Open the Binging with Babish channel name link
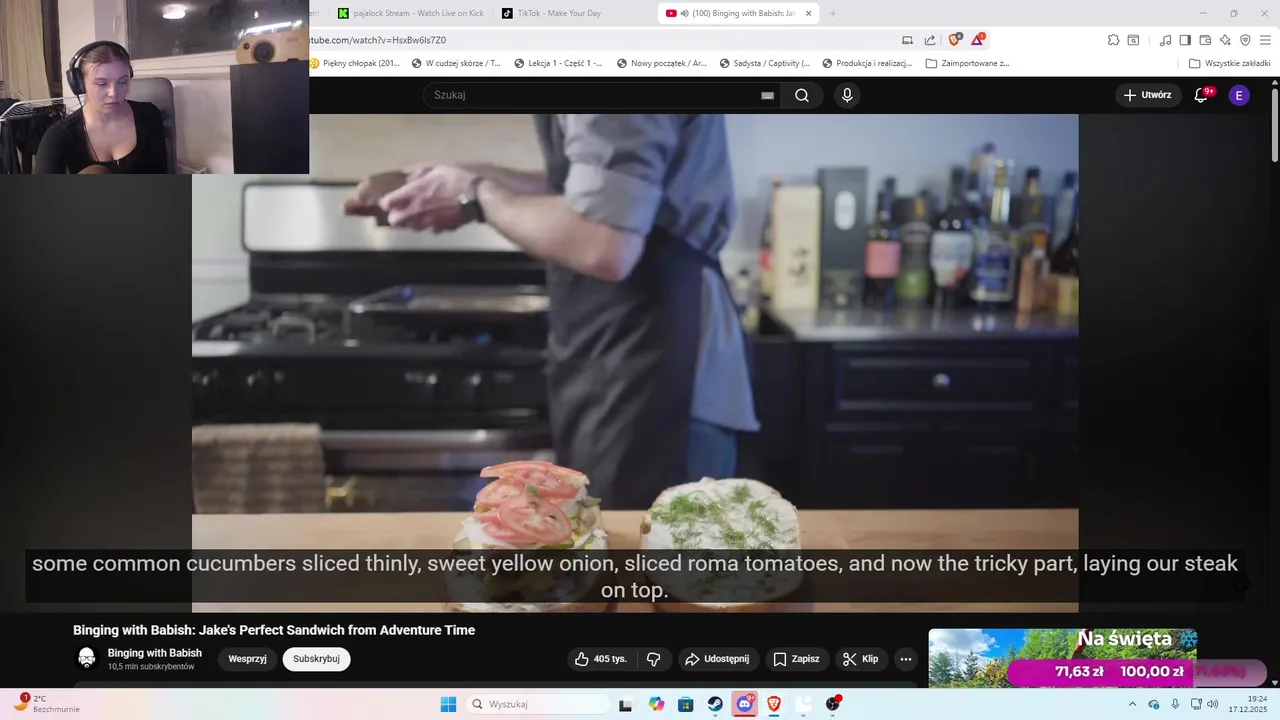The width and height of the screenshot is (1280, 720). pyautogui.click(x=155, y=653)
